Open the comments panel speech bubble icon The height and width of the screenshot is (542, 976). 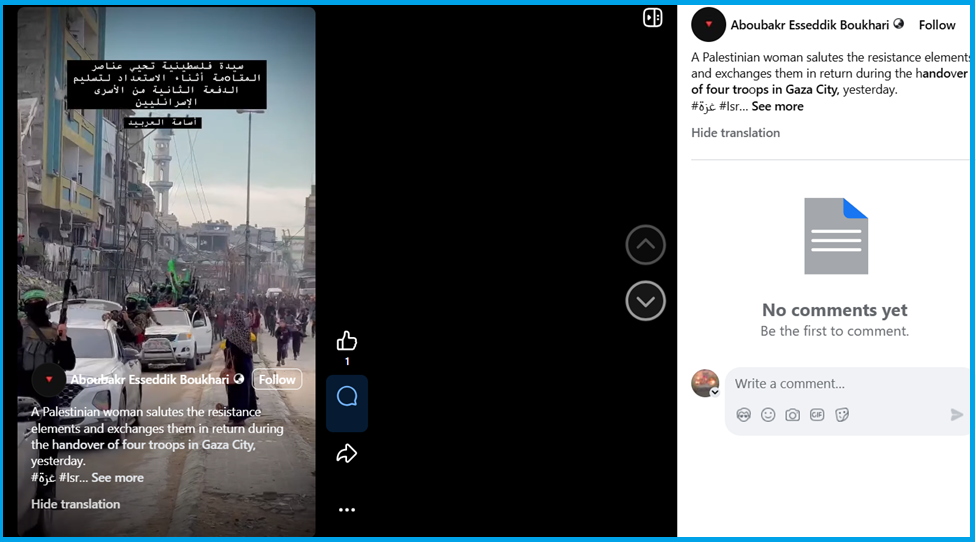pos(347,397)
